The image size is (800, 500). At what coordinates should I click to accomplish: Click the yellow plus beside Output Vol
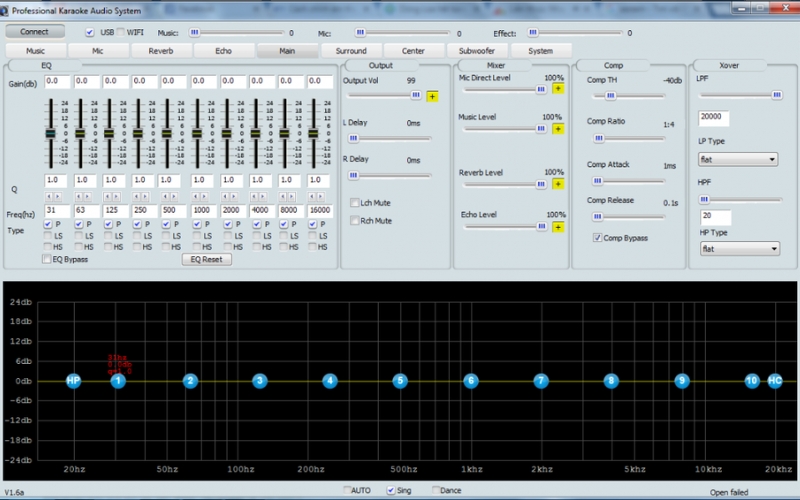coord(432,96)
